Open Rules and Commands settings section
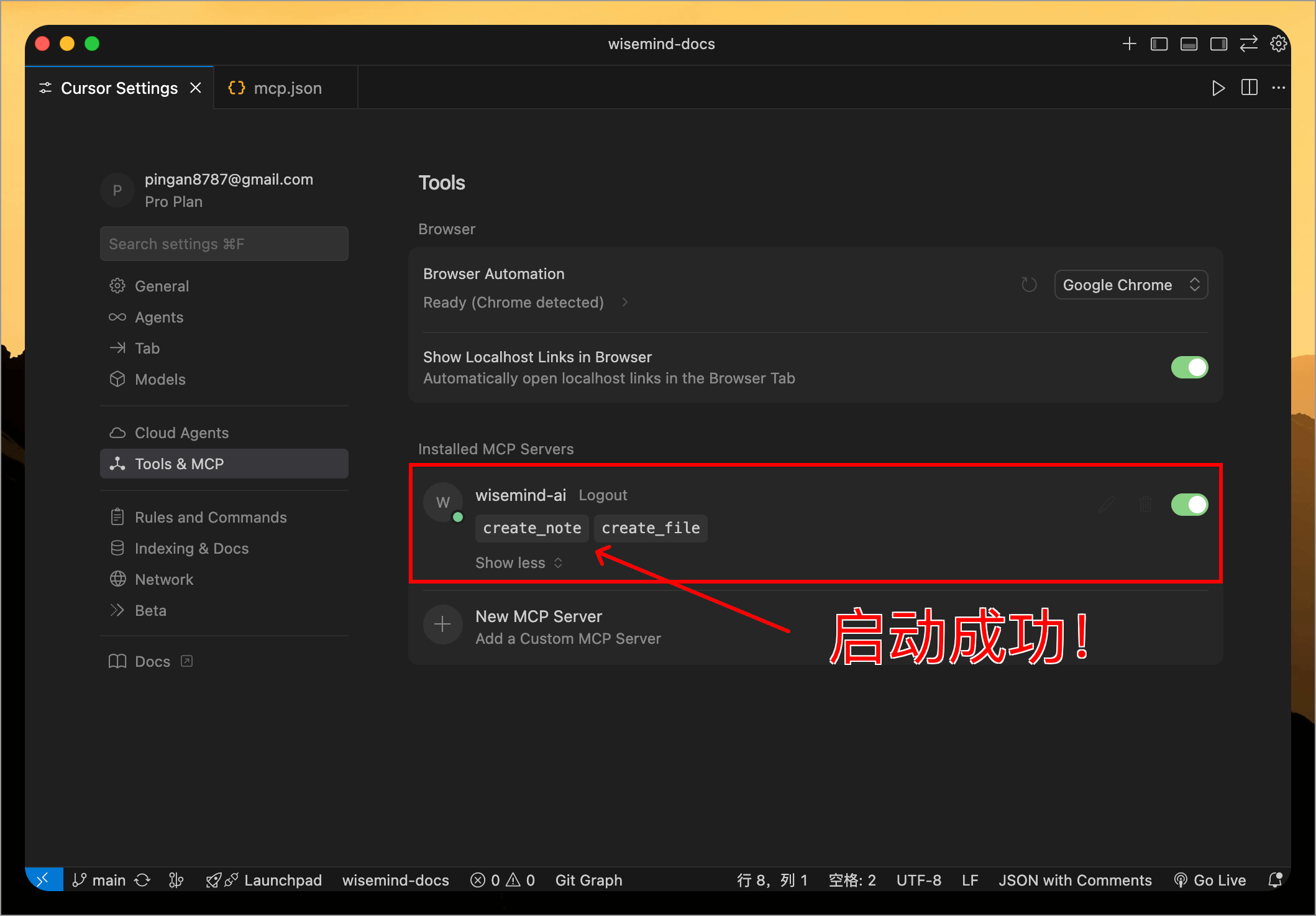The height and width of the screenshot is (916, 1316). click(210, 517)
